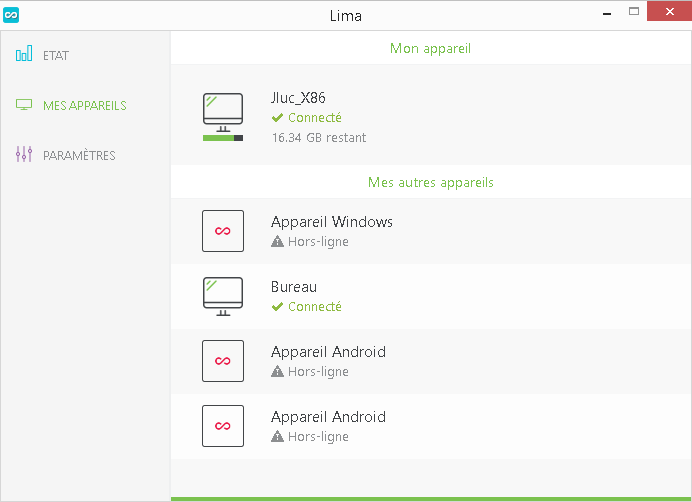Select the Appareil Windows device entry
Screen dimensions: 692x502
pyautogui.click(x=431, y=231)
